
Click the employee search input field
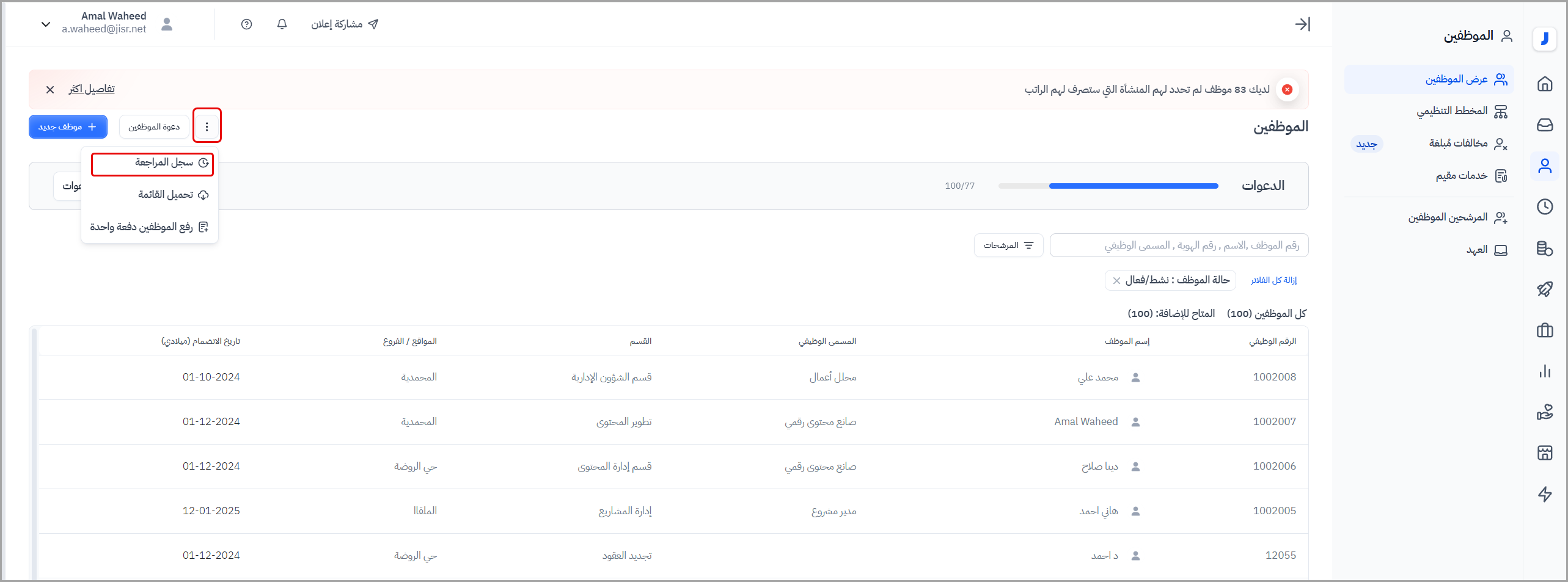pos(1178,246)
